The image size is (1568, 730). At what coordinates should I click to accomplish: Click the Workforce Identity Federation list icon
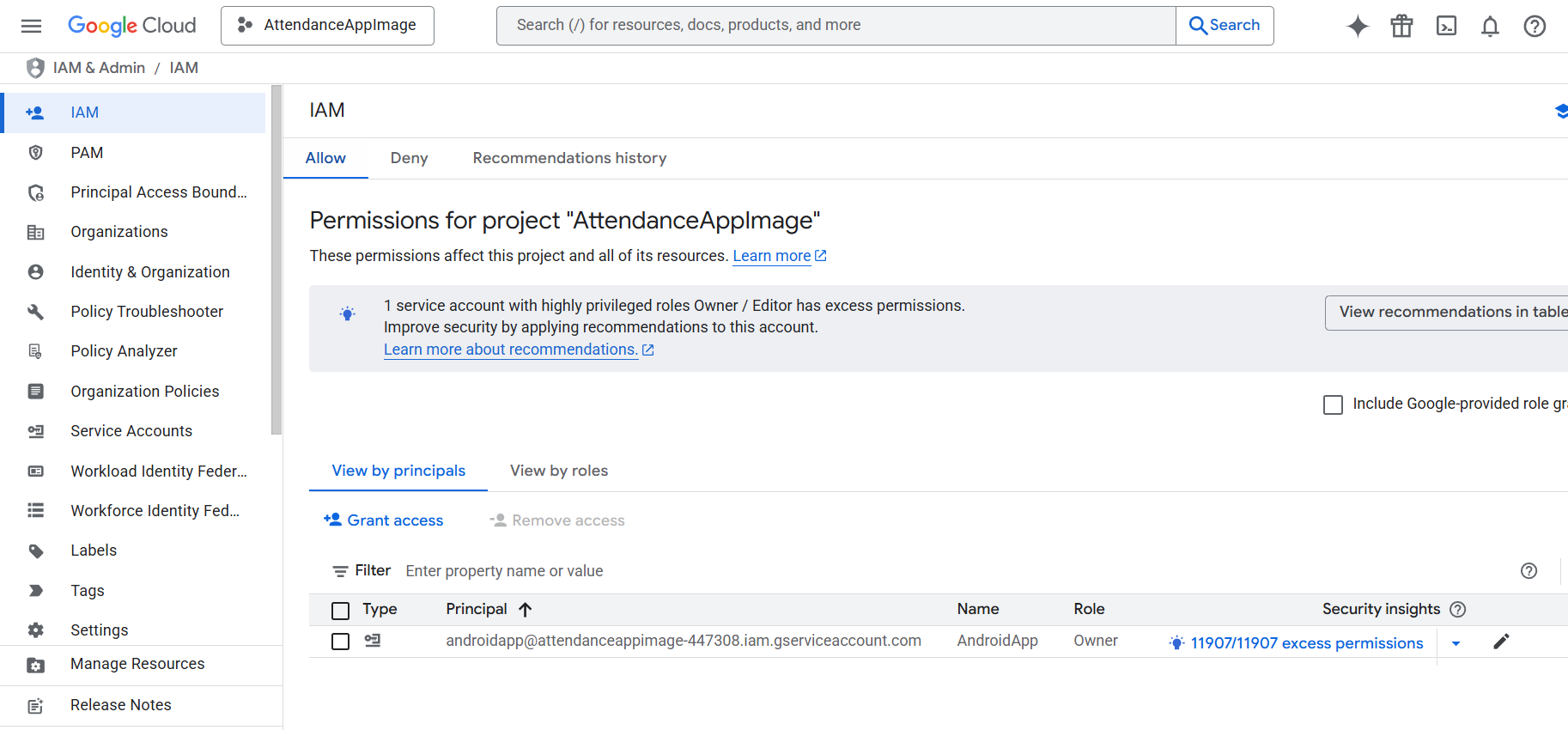(35, 511)
